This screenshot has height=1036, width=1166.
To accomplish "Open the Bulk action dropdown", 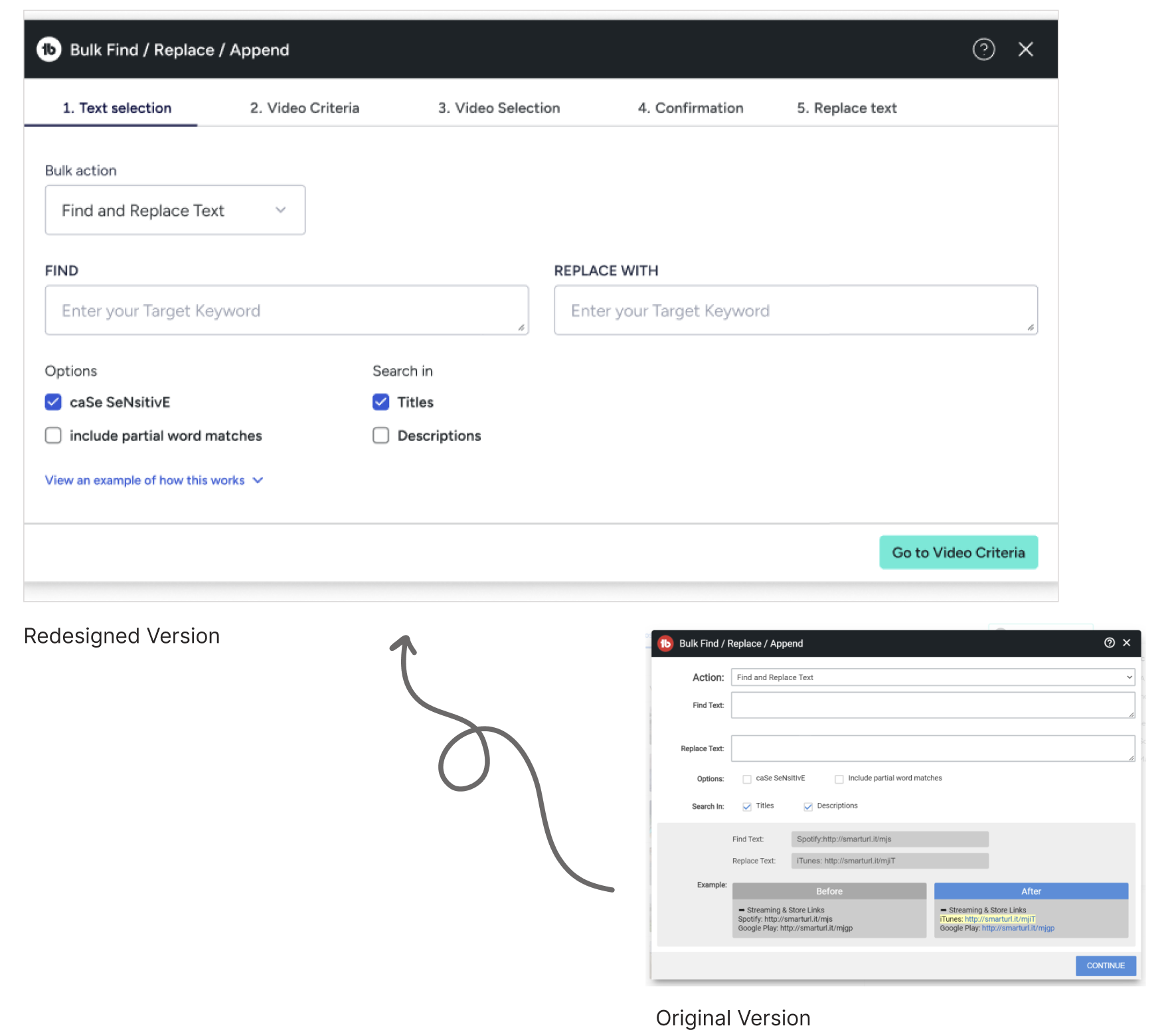I will [x=175, y=211].
